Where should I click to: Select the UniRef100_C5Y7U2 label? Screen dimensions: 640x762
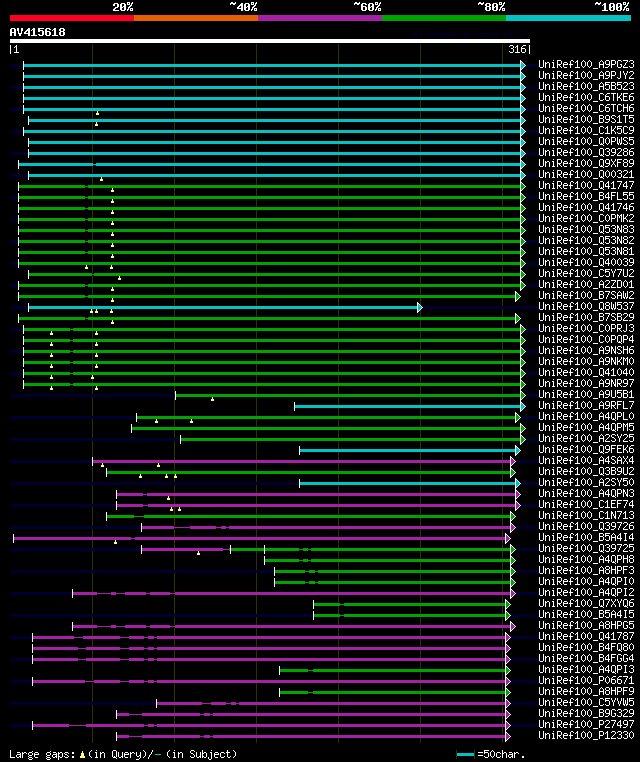pyautogui.click(x=586, y=273)
